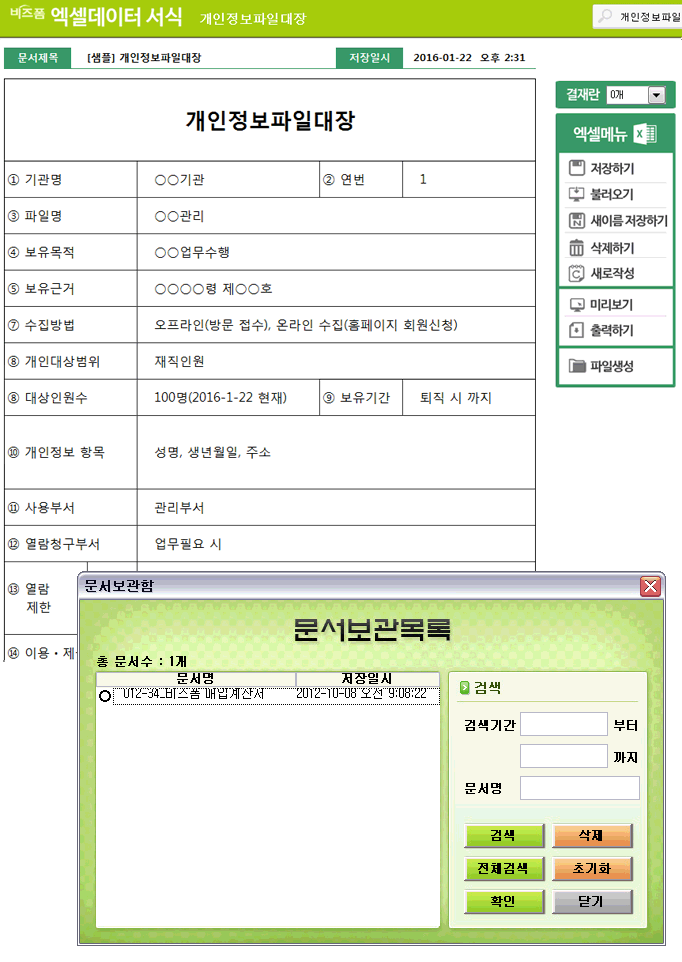Click the green 검색 button
This screenshot has height=962, width=682.
(504, 836)
